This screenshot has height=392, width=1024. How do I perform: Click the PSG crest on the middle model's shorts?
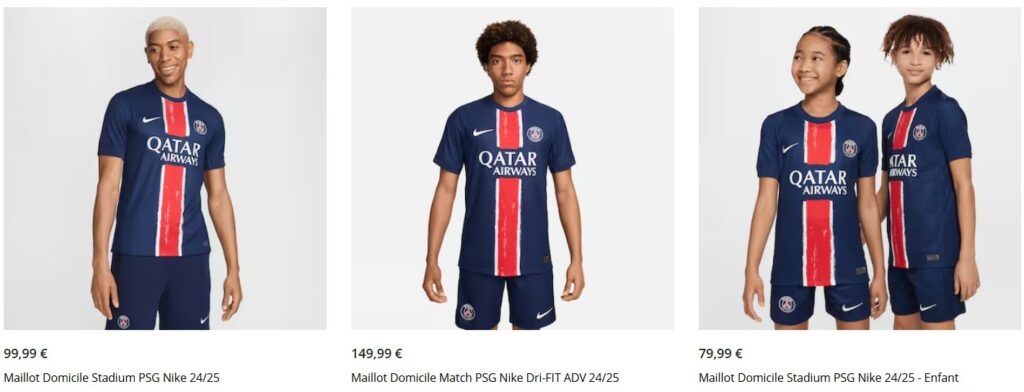tap(467, 312)
